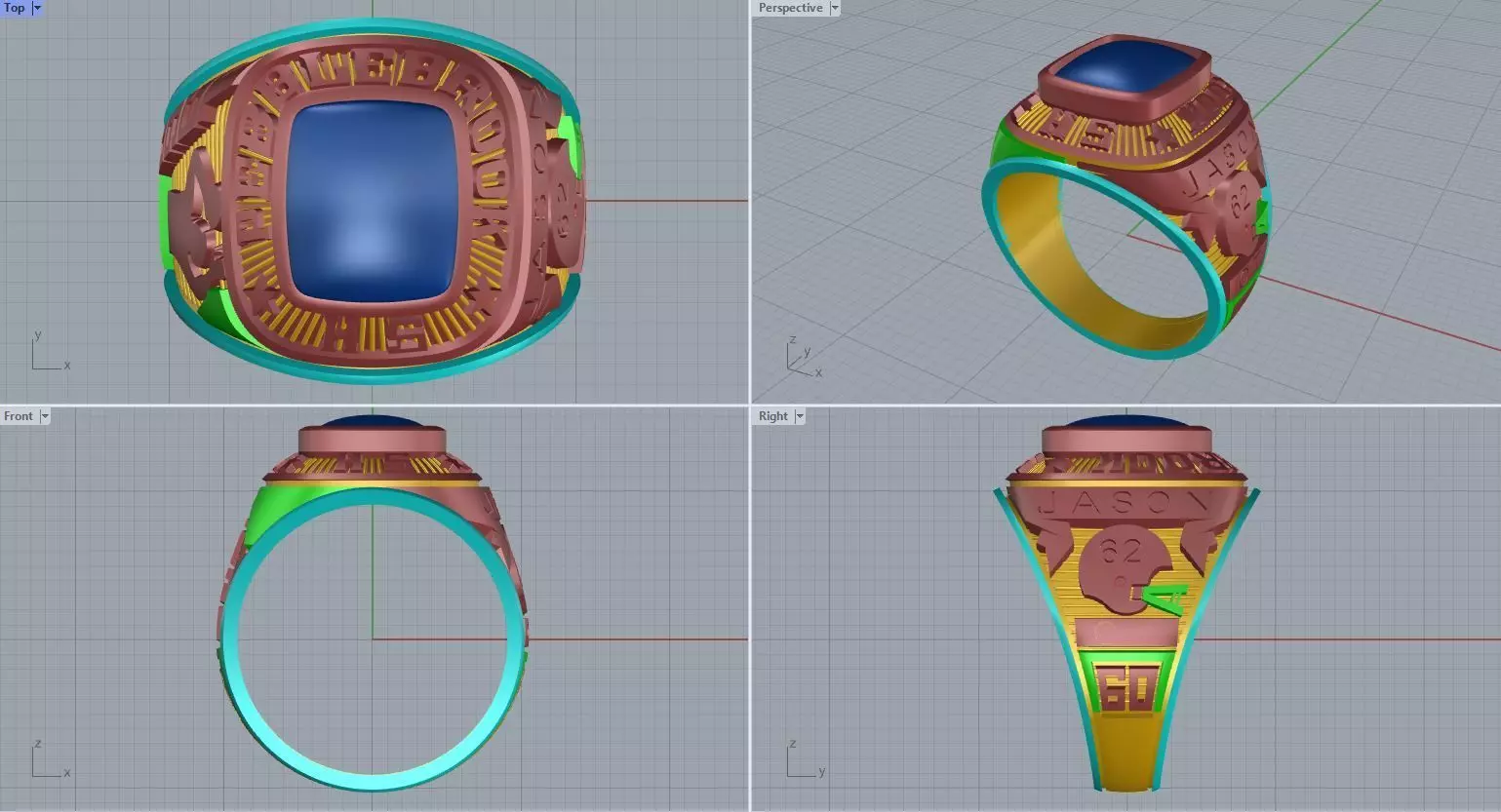The width and height of the screenshot is (1501, 812).
Task: Click the Perspective viewport title label
Action: (x=790, y=8)
